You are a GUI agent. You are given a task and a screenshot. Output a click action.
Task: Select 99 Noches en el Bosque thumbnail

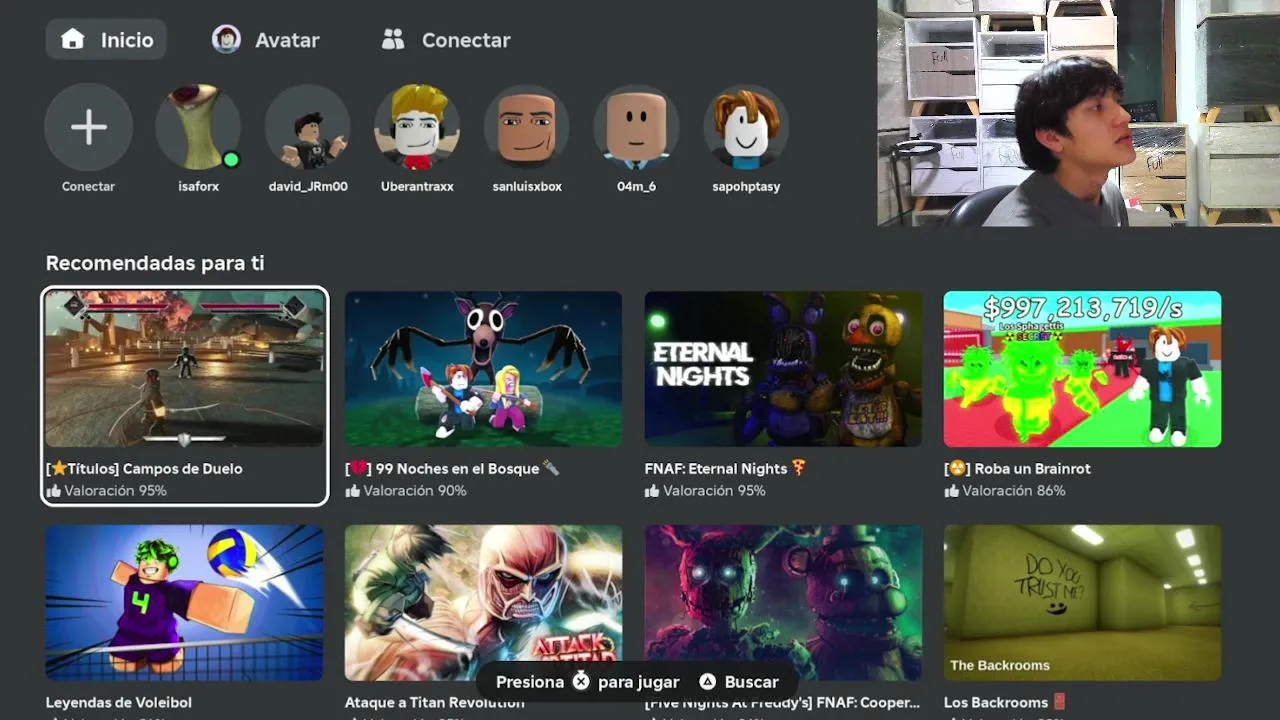pos(483,369)
